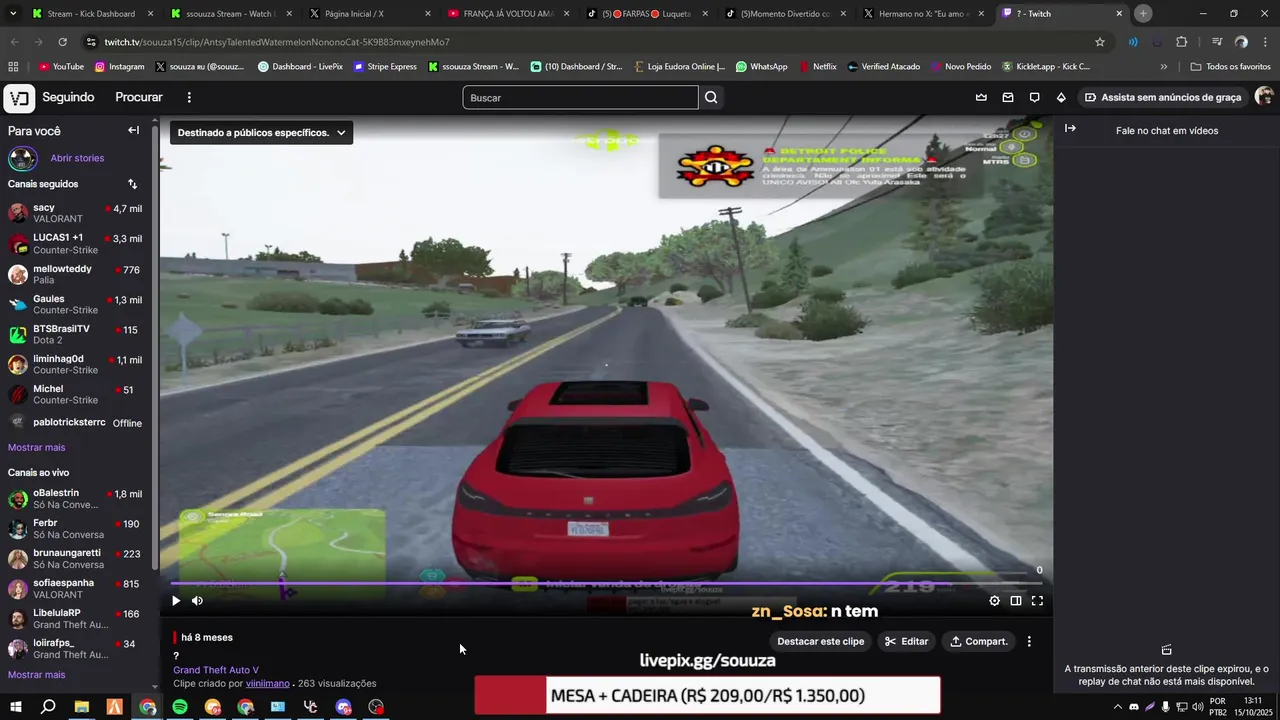1280x720 pixels.
Task: Switch to the Hermano no X tab
Action: [x=924, y=14]
